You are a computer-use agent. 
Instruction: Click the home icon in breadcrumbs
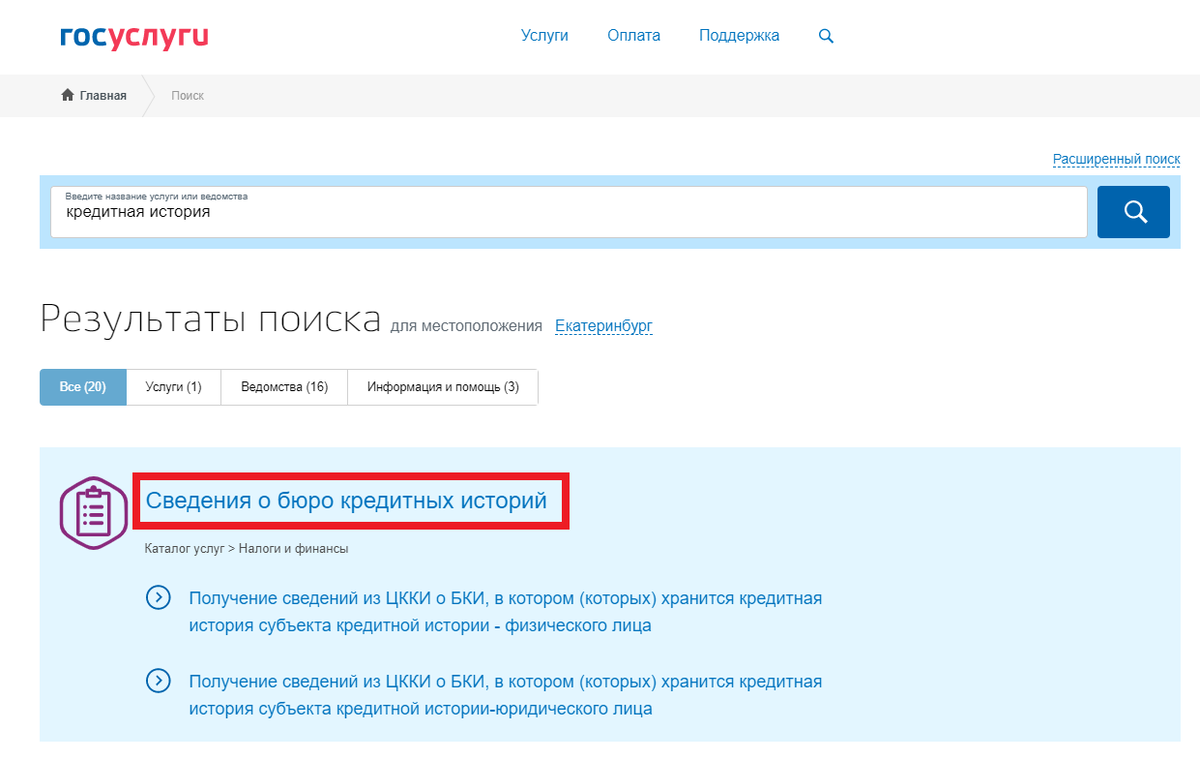click(68, 95)
